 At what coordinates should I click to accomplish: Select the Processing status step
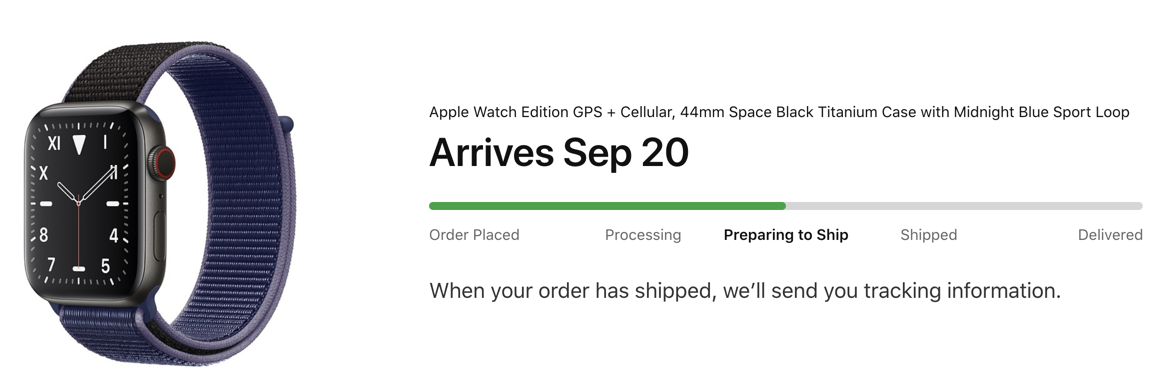click(x=643, y=235)
